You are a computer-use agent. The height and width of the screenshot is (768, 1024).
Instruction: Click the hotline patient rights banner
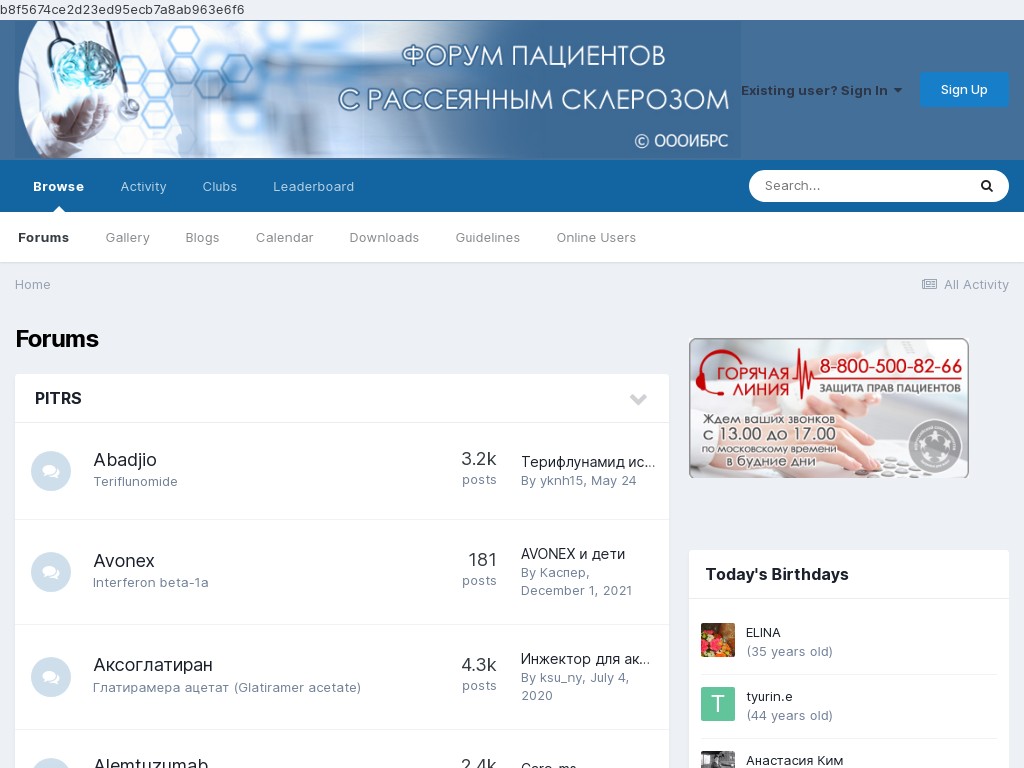(x=828, y=408)
